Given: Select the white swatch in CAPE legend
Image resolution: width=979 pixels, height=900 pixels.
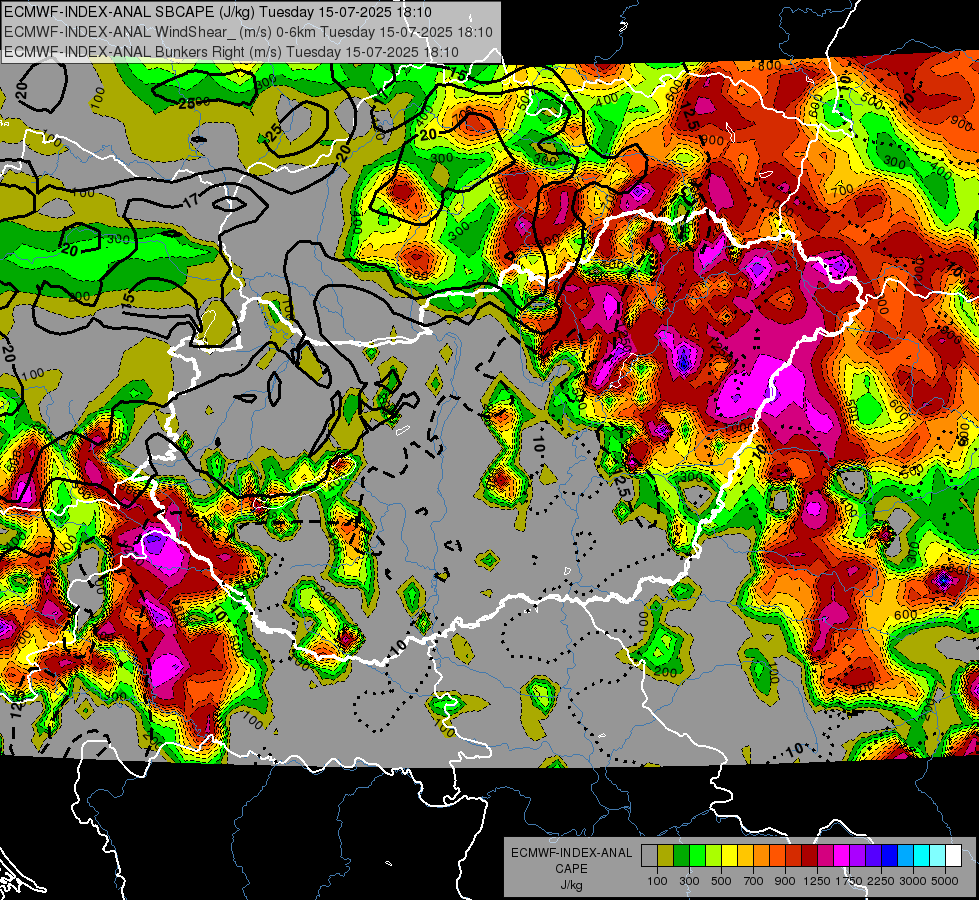Looking at the screenshot, I should tap(953, 855).
